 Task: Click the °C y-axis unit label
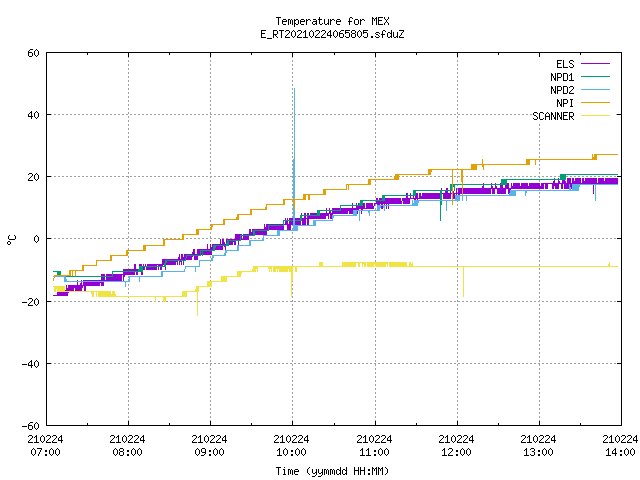[11, 240]
